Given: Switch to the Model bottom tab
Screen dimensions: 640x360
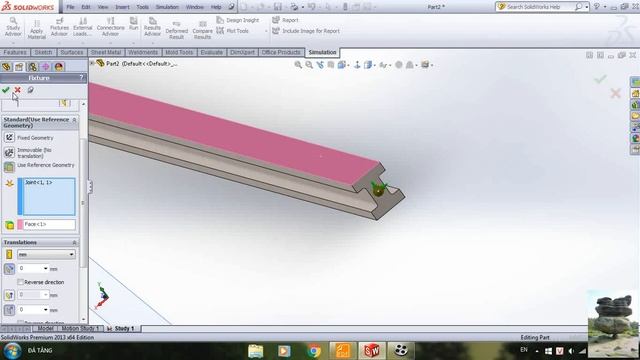Looking at the screenshot, I should tap(45, 328).
